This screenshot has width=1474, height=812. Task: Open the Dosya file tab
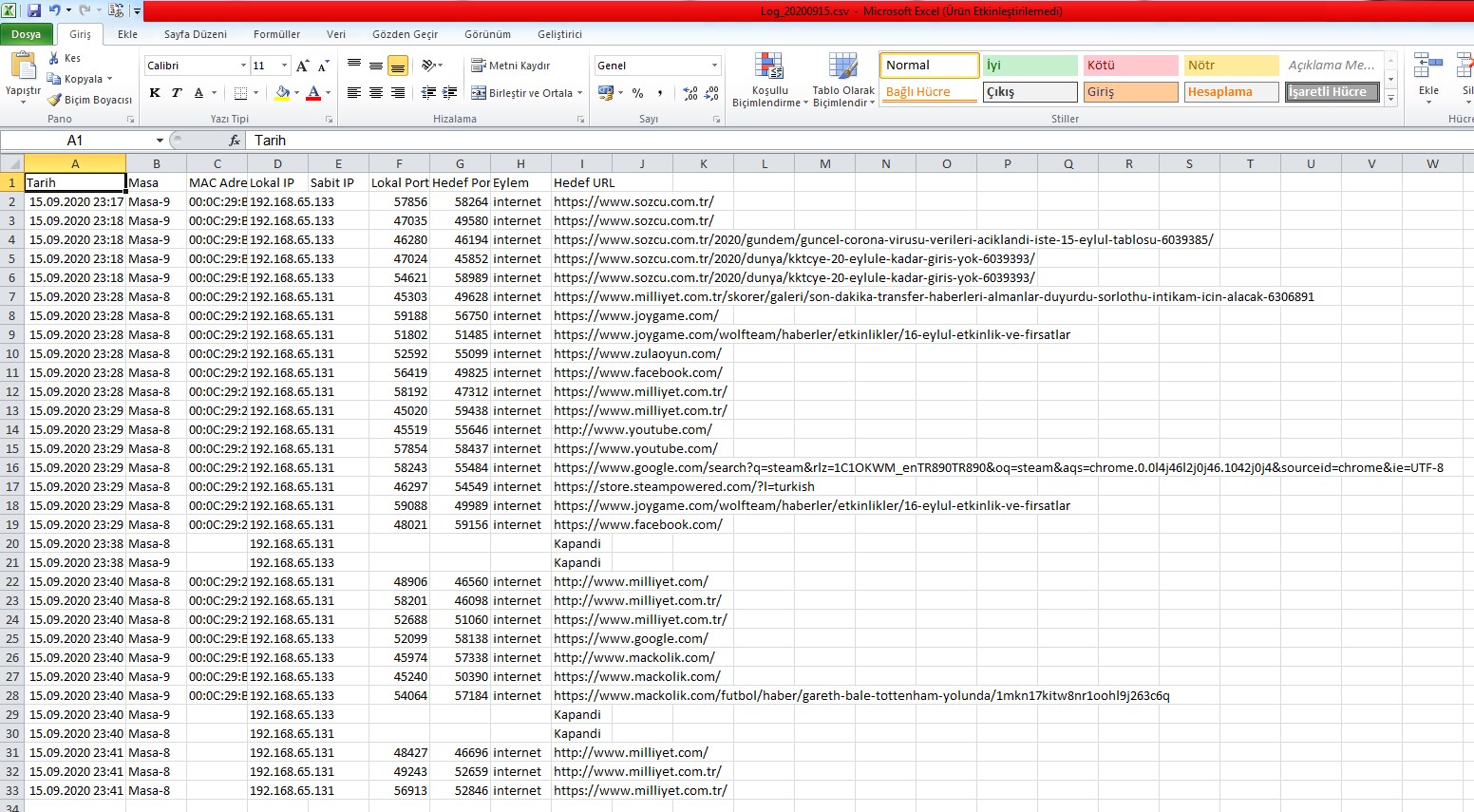[27, 34]
